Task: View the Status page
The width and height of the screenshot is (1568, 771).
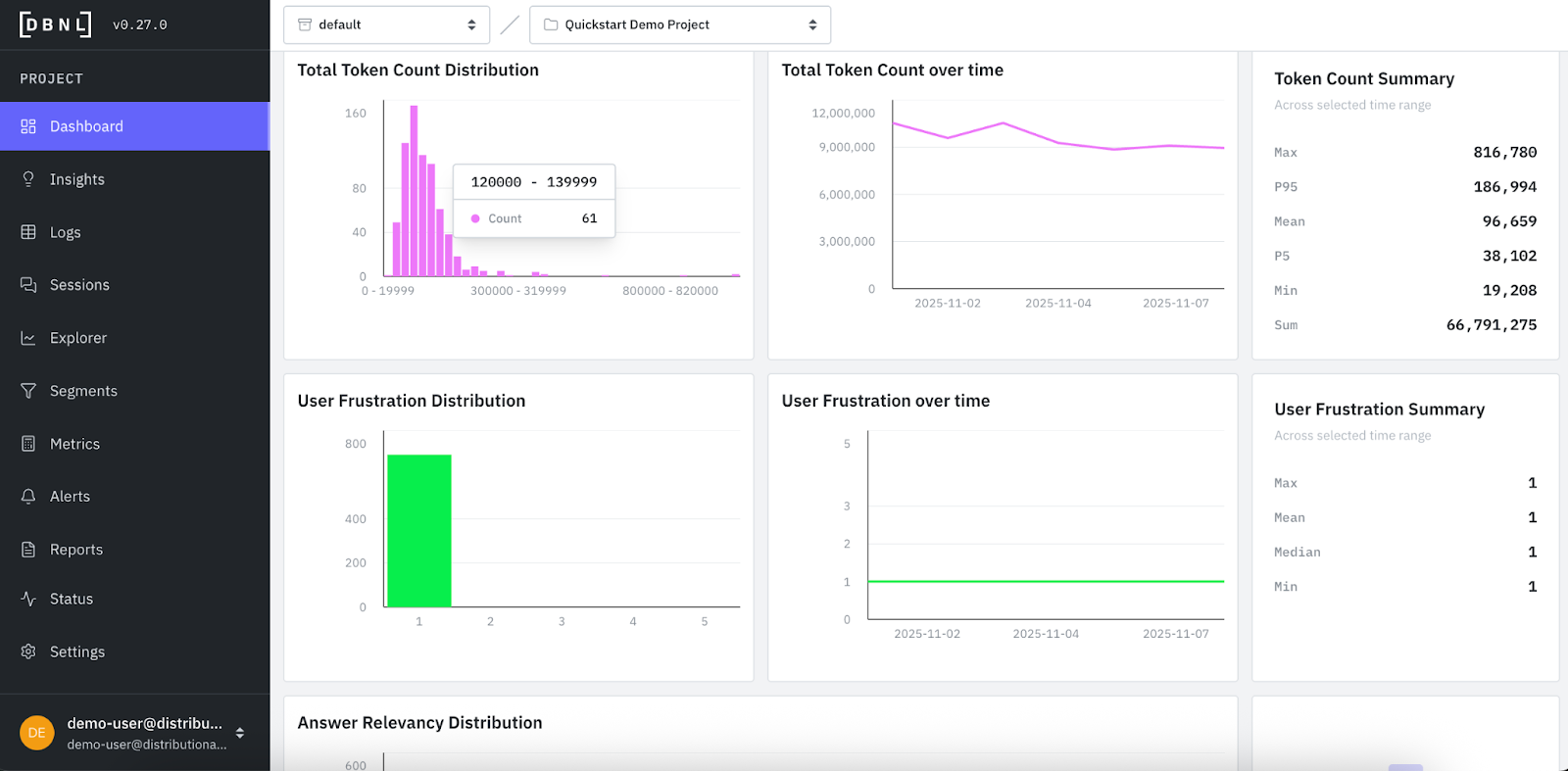Action: (134, 599)
